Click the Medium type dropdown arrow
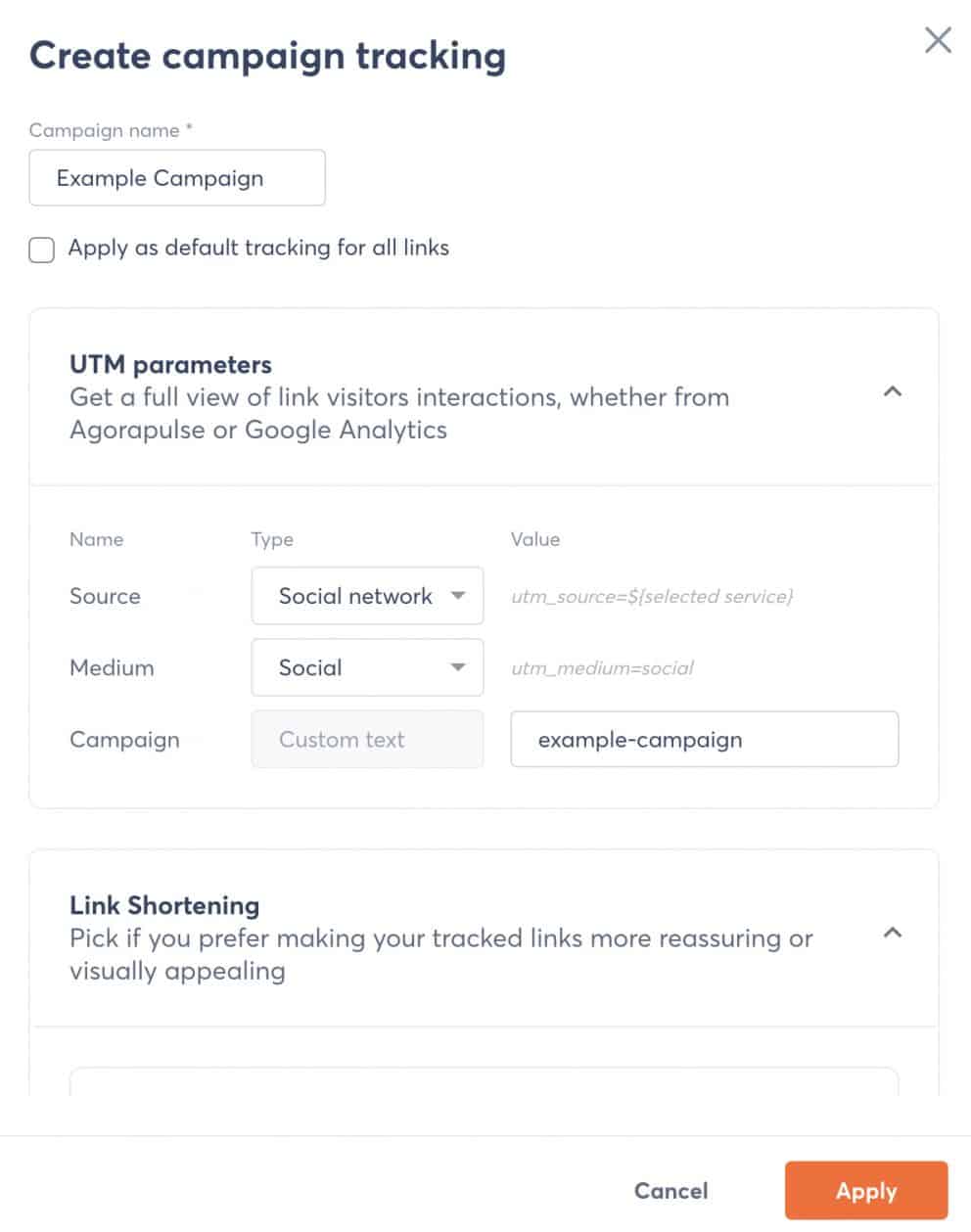Image resolution: width=971 pixels, height=1232 pixels. pos(457,667)
